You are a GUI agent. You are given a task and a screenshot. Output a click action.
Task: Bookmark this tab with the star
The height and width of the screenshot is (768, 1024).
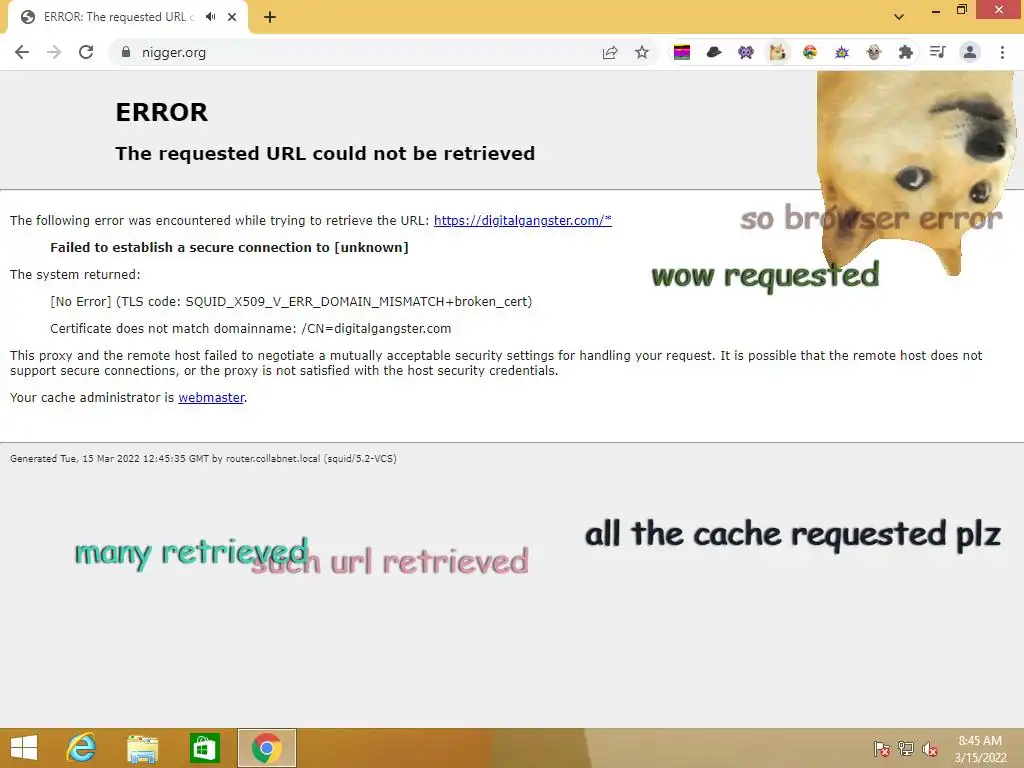[642, 52]
